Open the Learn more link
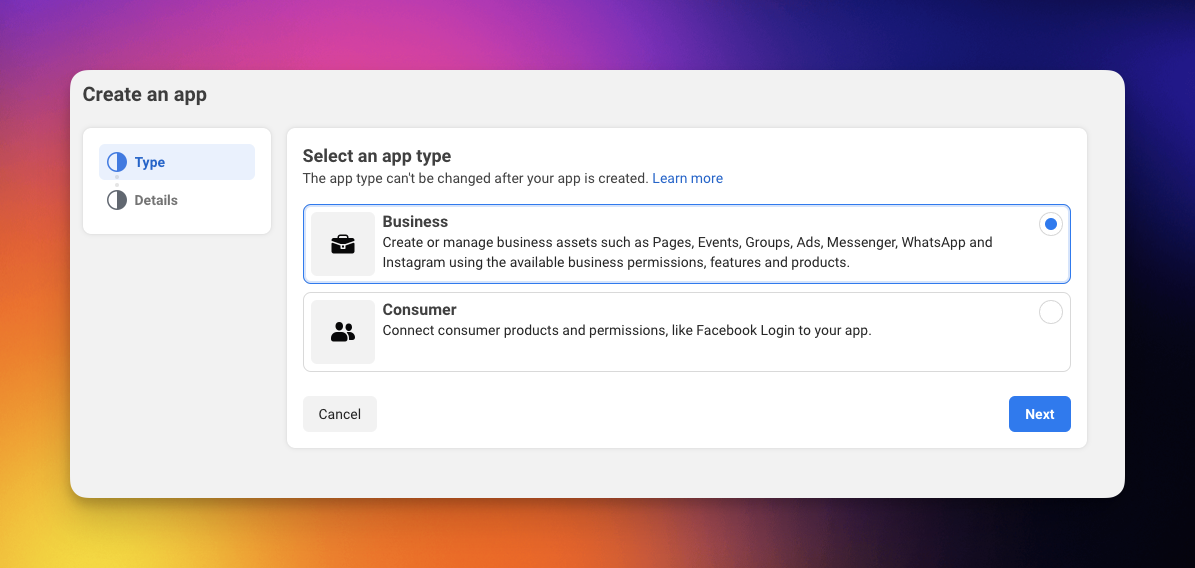The height and width of the screenshot is (568, 1195). point(687,178)
